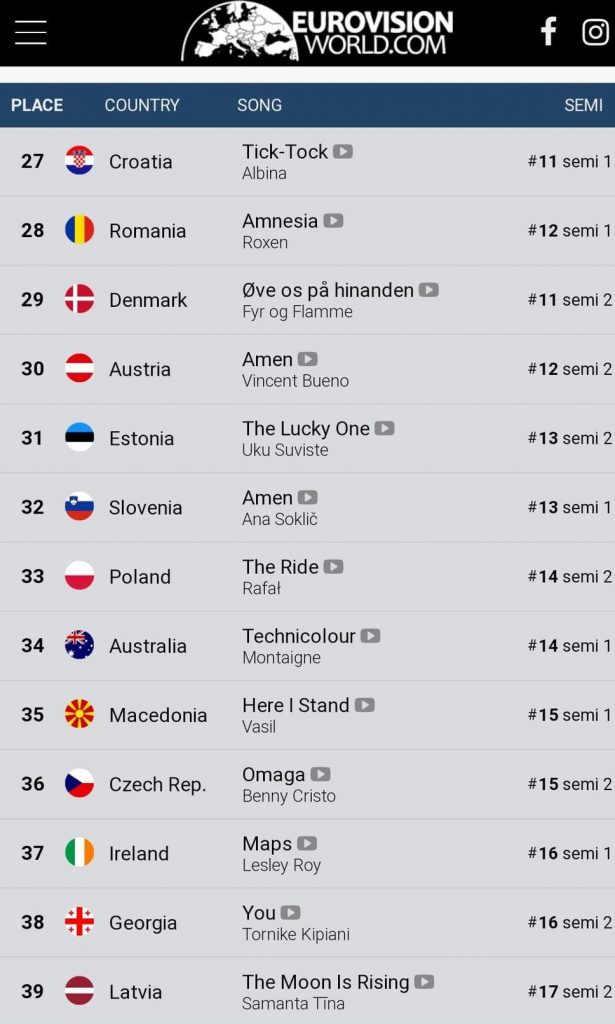Sort by the PLACE column header

click(37, 105)
